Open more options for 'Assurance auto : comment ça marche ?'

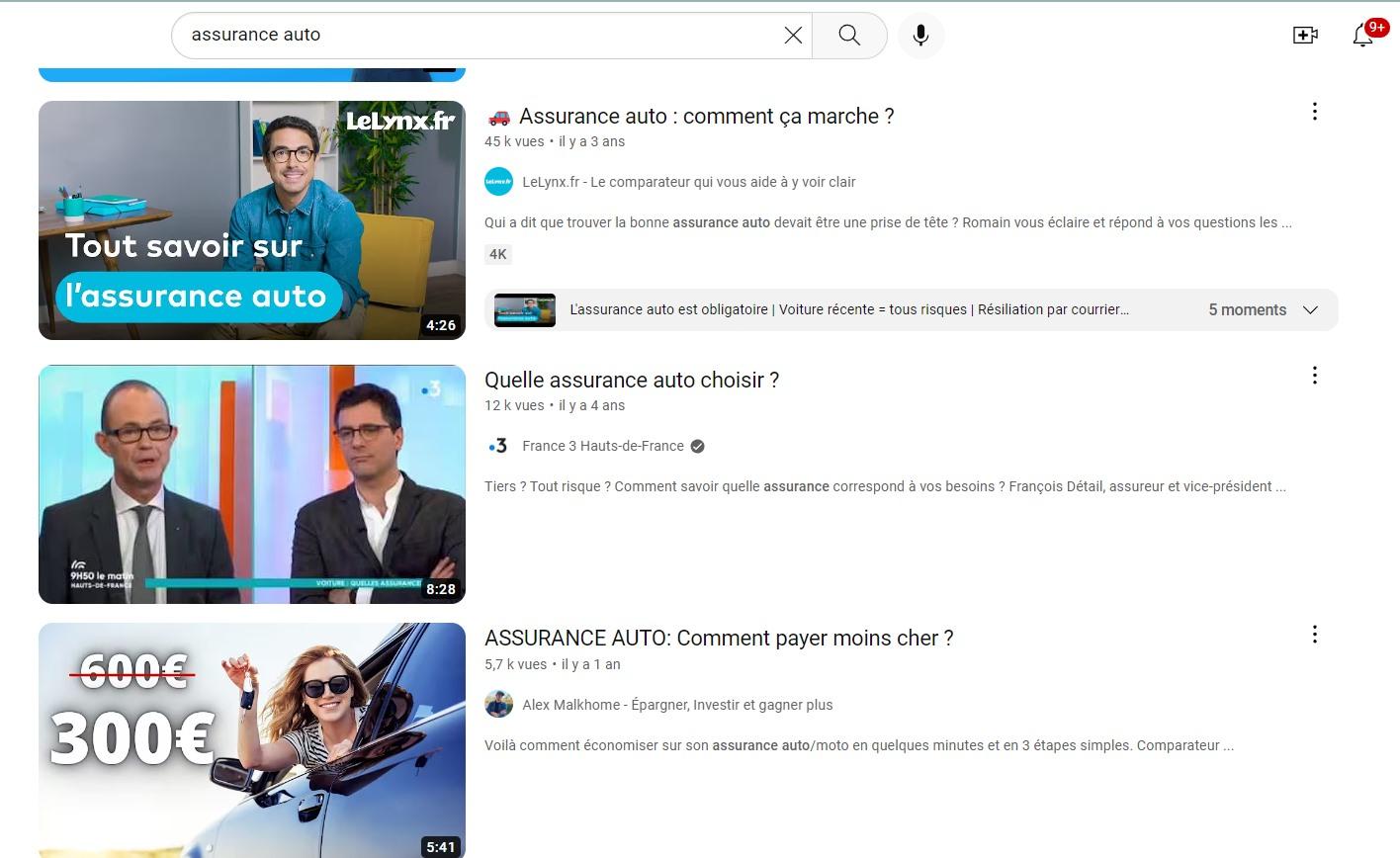coord(1314,112)
